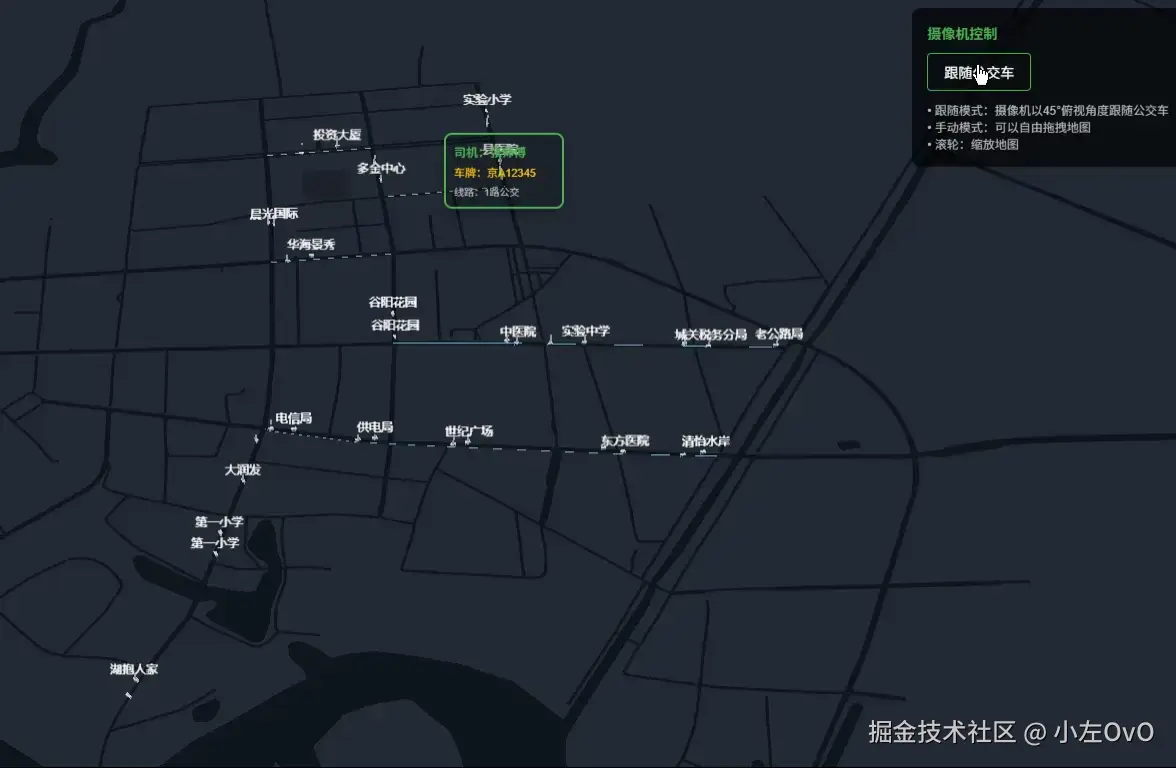
Task: Click the 大润发 marker
Action: click(x=240, y=469)
